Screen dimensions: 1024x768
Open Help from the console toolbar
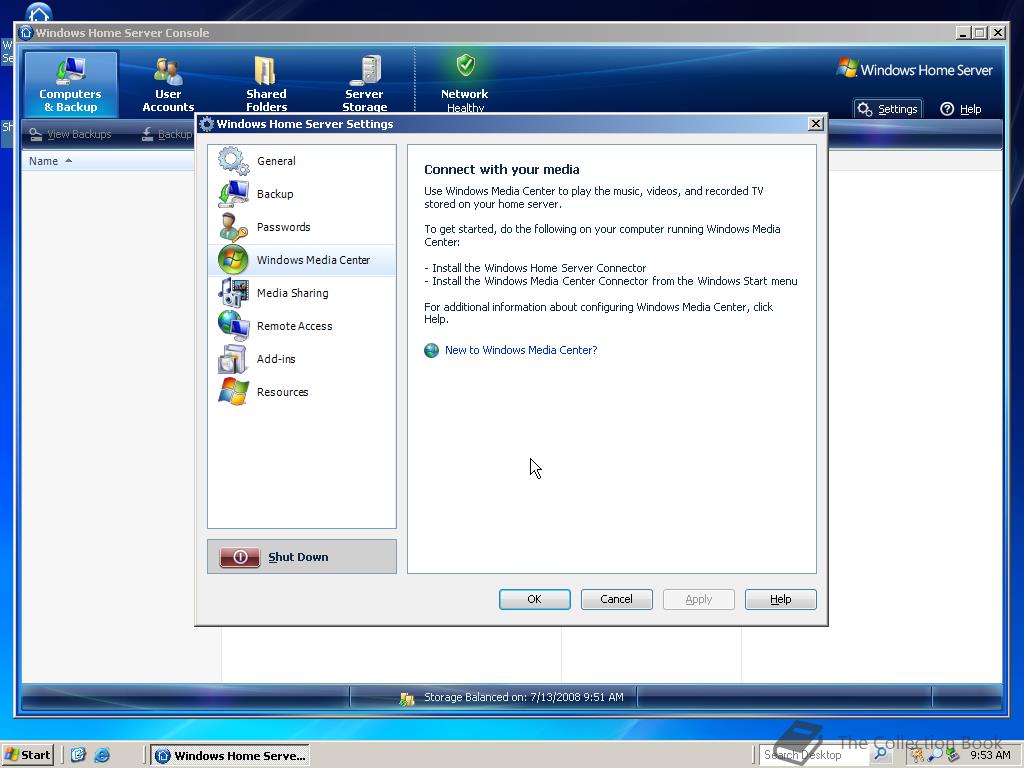tap(959, 109)
